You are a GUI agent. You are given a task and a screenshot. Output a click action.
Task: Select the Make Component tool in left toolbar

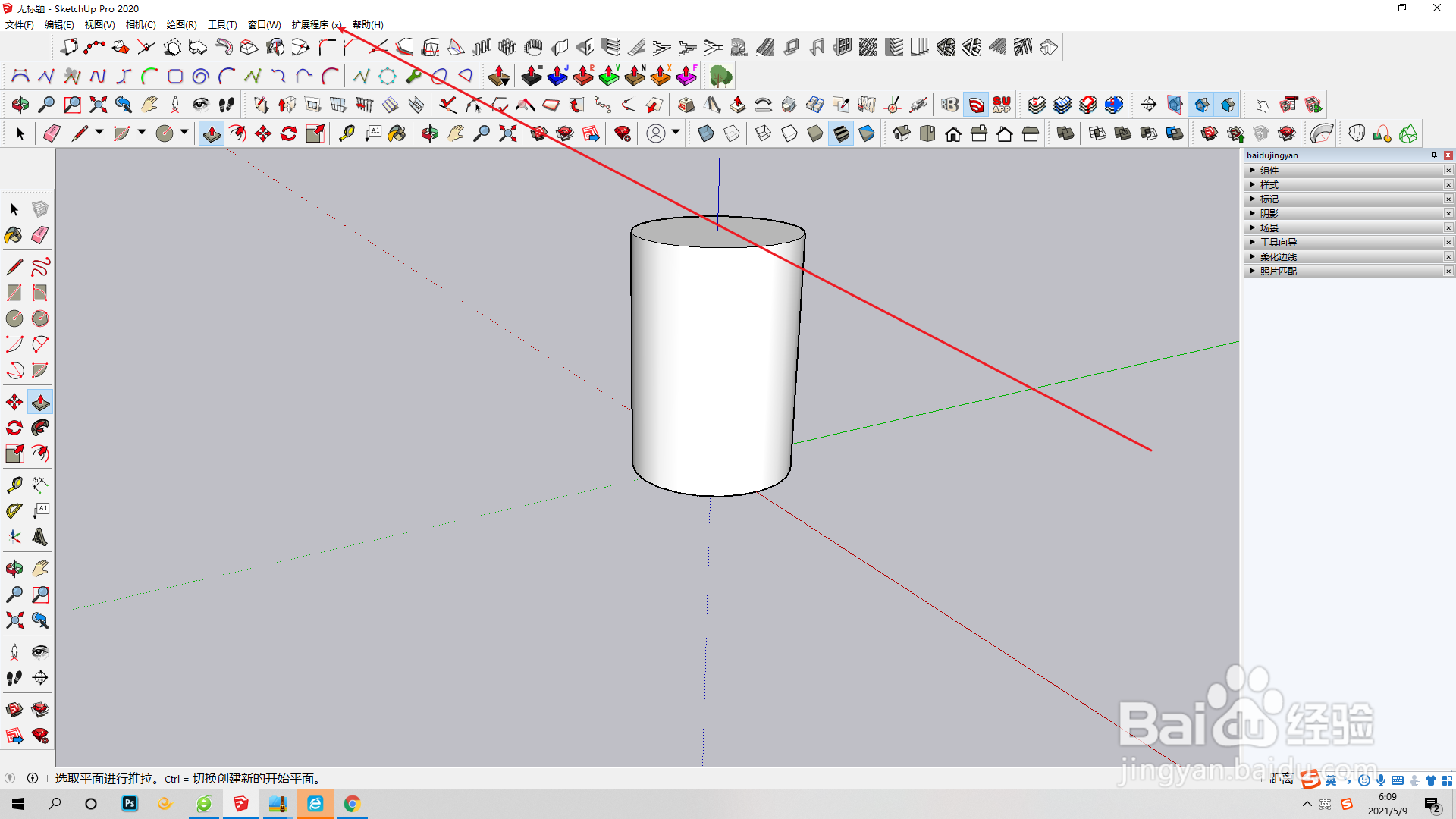tap(40, 209)
